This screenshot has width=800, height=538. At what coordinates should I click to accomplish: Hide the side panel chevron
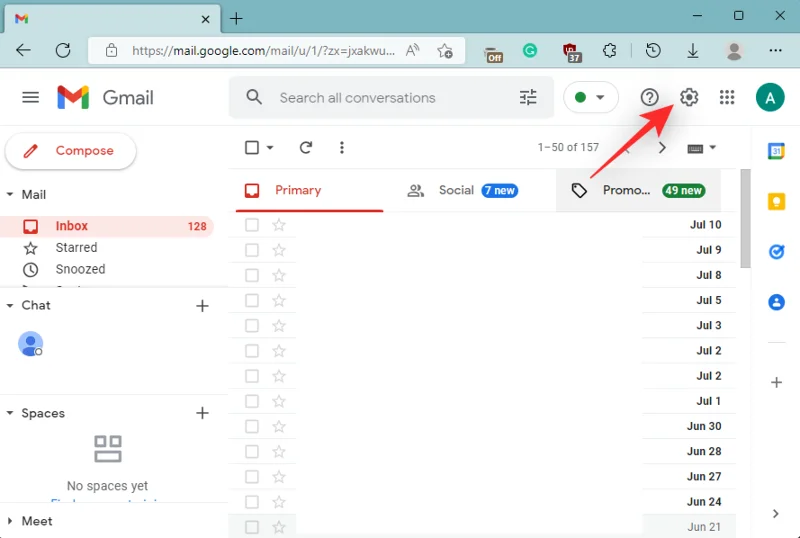(776, 513)
